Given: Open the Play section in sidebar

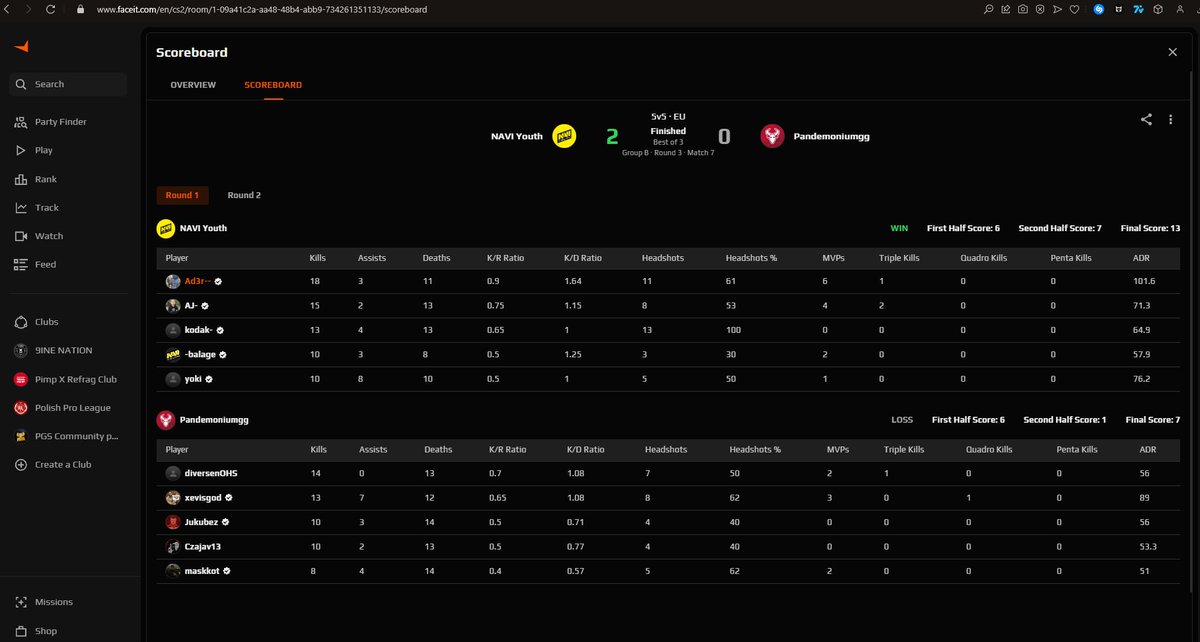Looking at the screenshot, I should 33,150.
